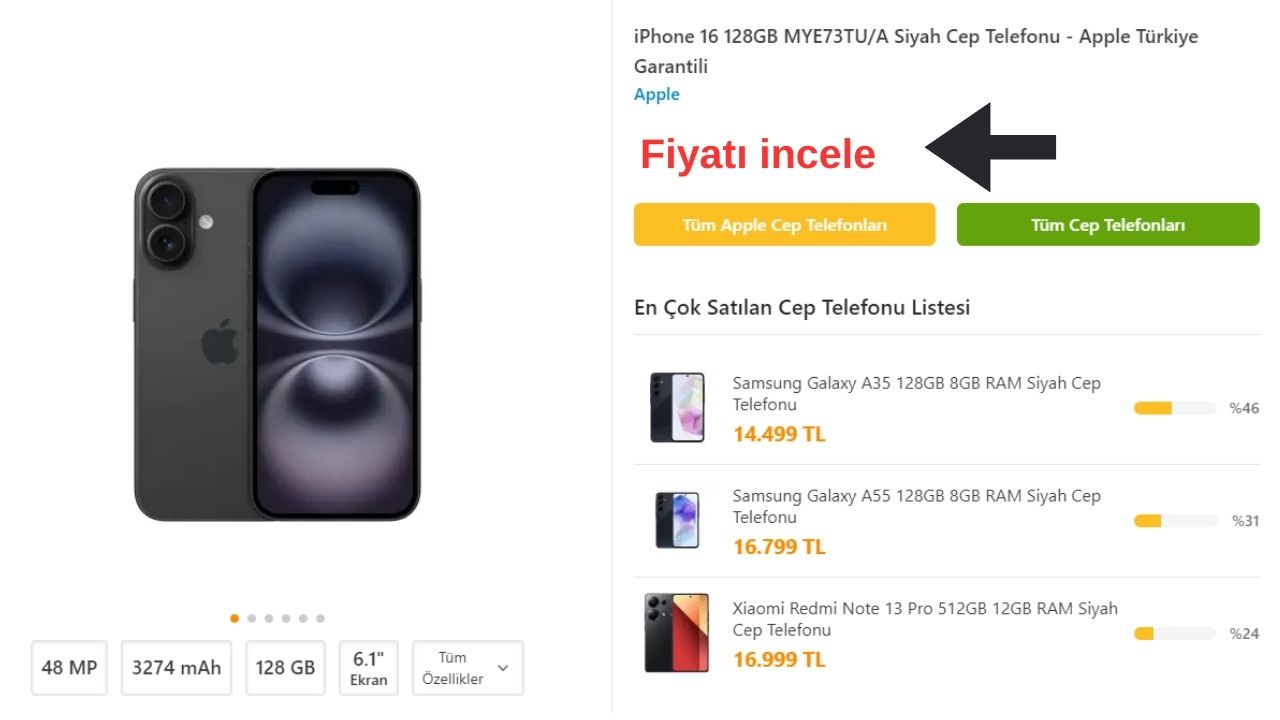The height and width of the screenshot is (720, 1280).
Task: Click the Xiaomi Redmi Note 13 Pro thumbnail
Action: pos(677,632)
